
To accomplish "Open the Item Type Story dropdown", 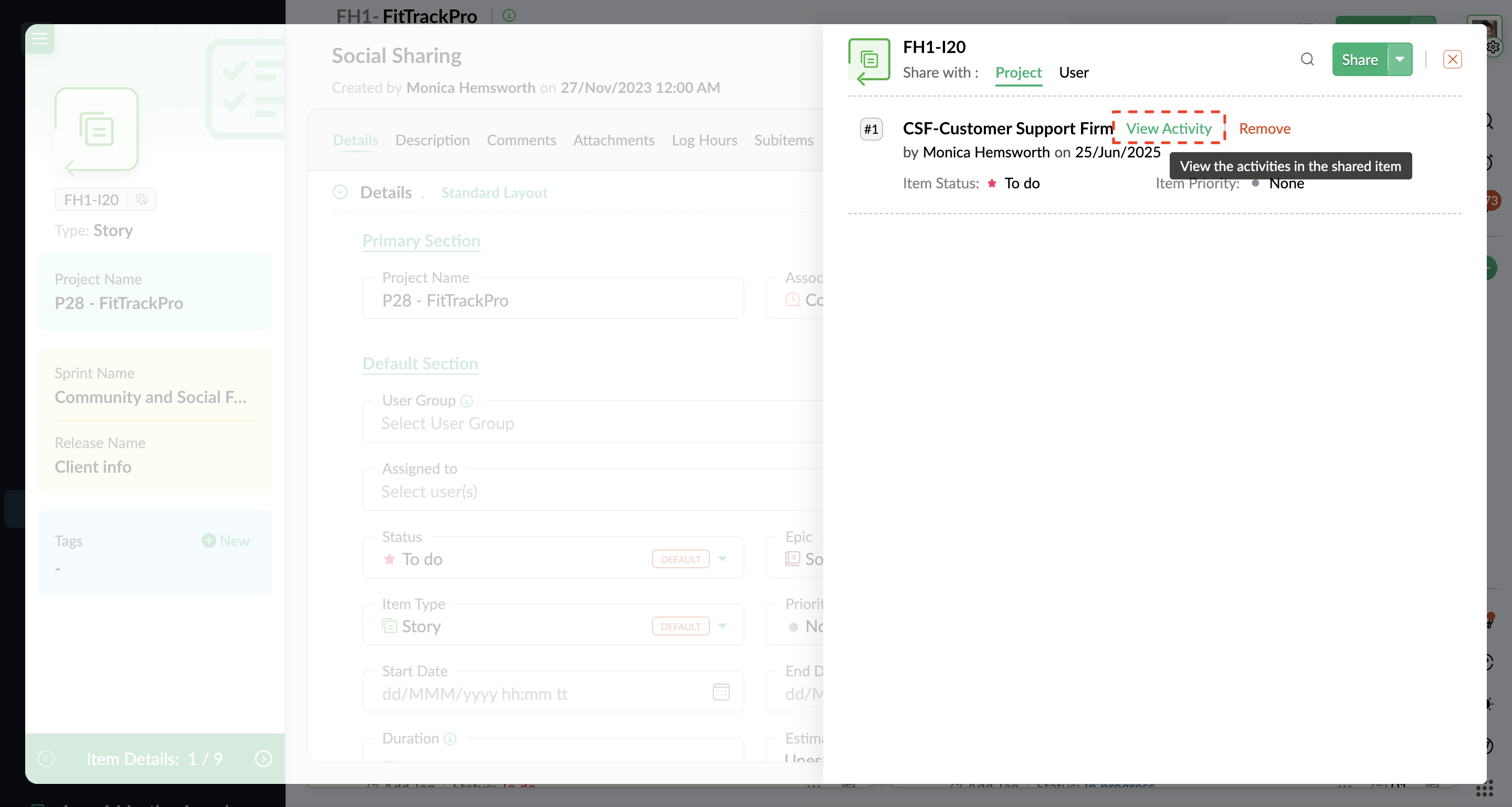I will click(722, 626).
